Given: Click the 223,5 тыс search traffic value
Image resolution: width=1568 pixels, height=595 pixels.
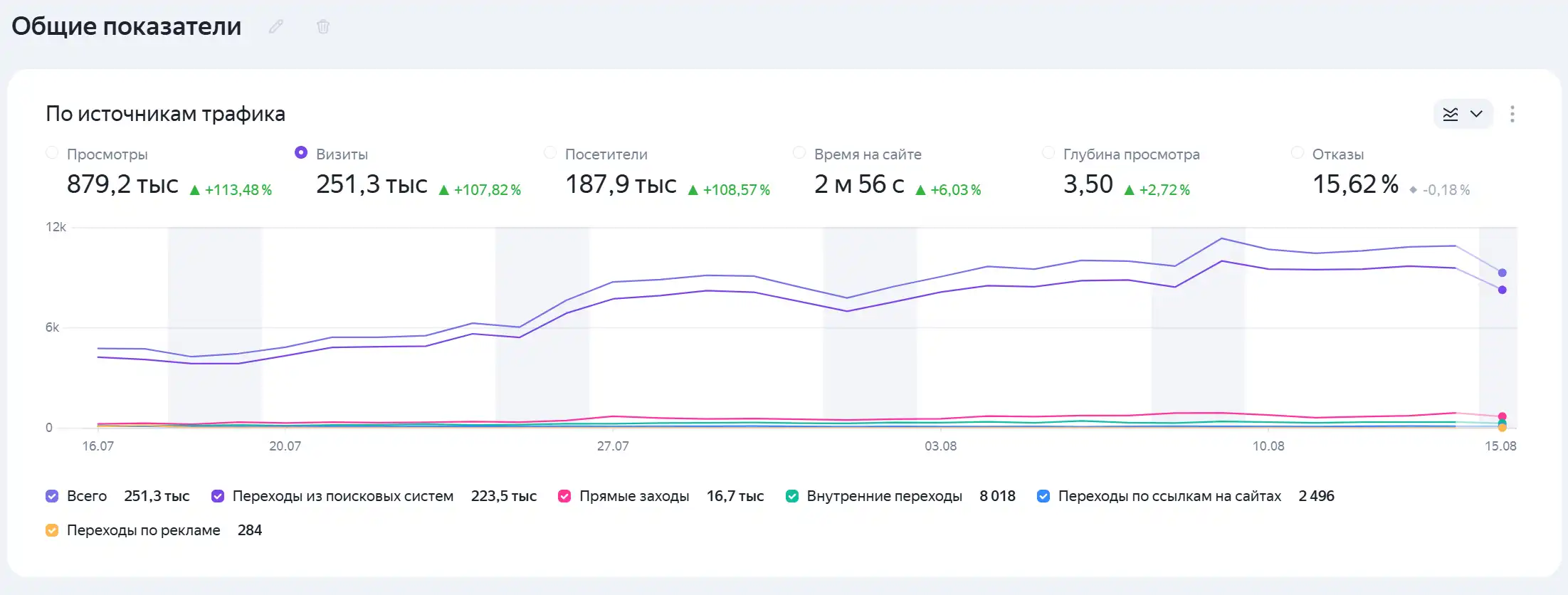Looking at the screenshot, I should pyautogui.click(x=504, y=496).
